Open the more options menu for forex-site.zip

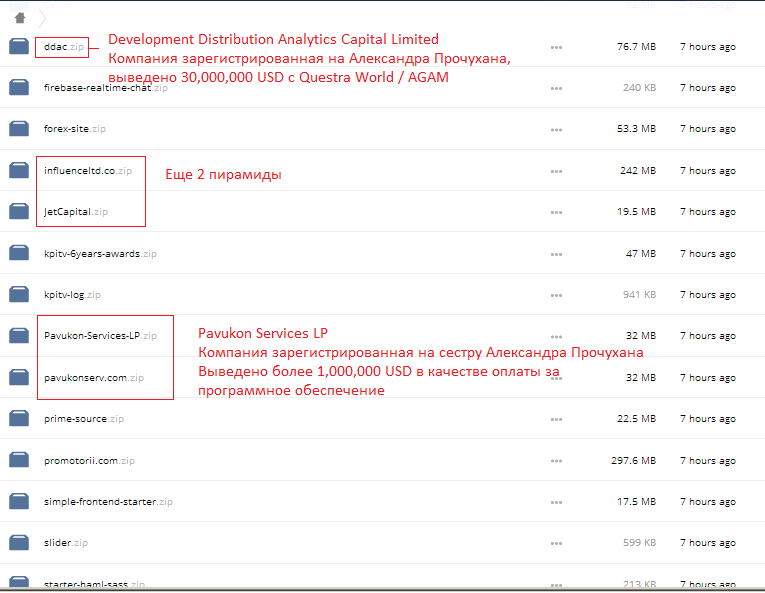556,130
